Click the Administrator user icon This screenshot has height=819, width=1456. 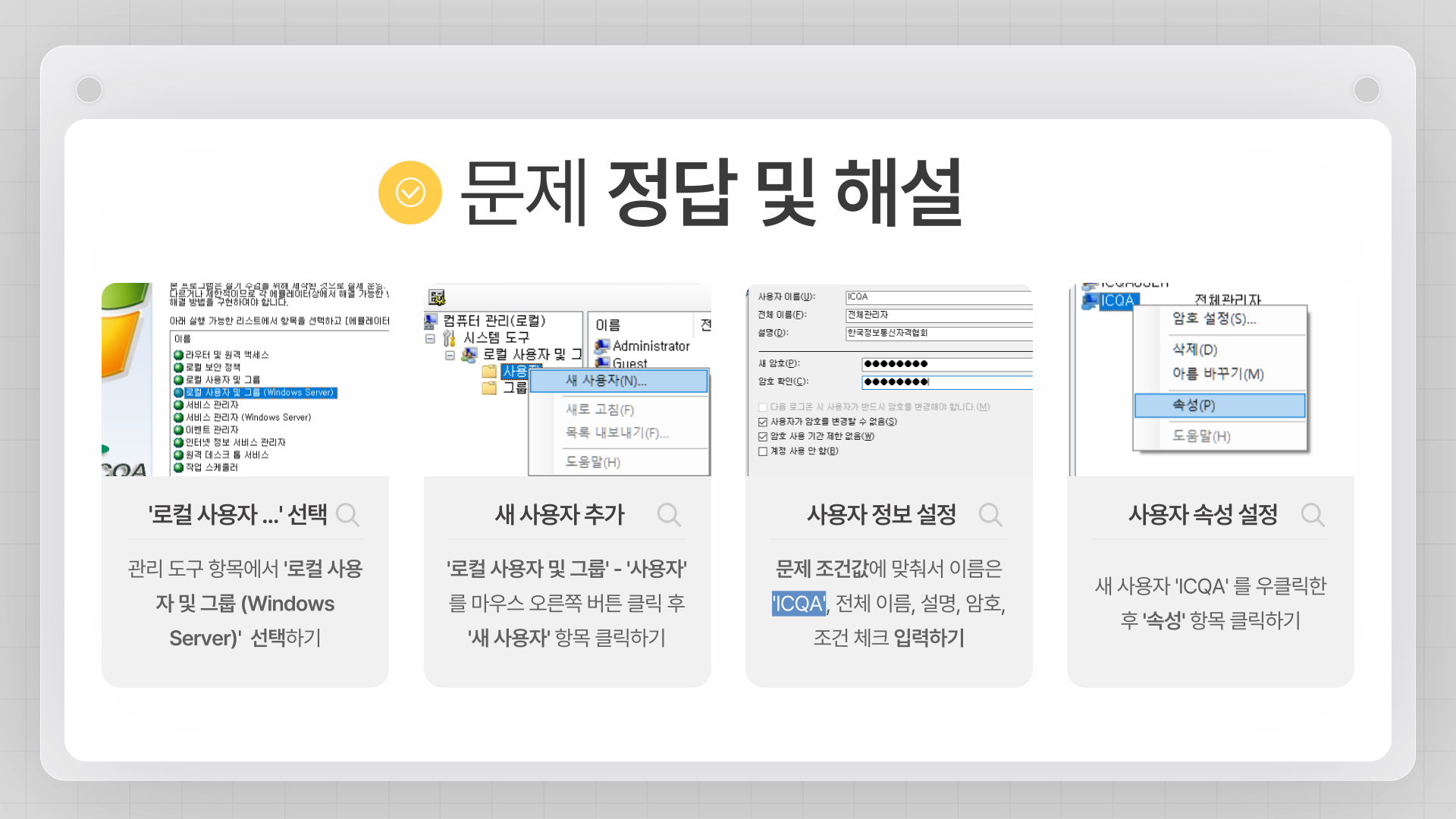tap(602, 347)
